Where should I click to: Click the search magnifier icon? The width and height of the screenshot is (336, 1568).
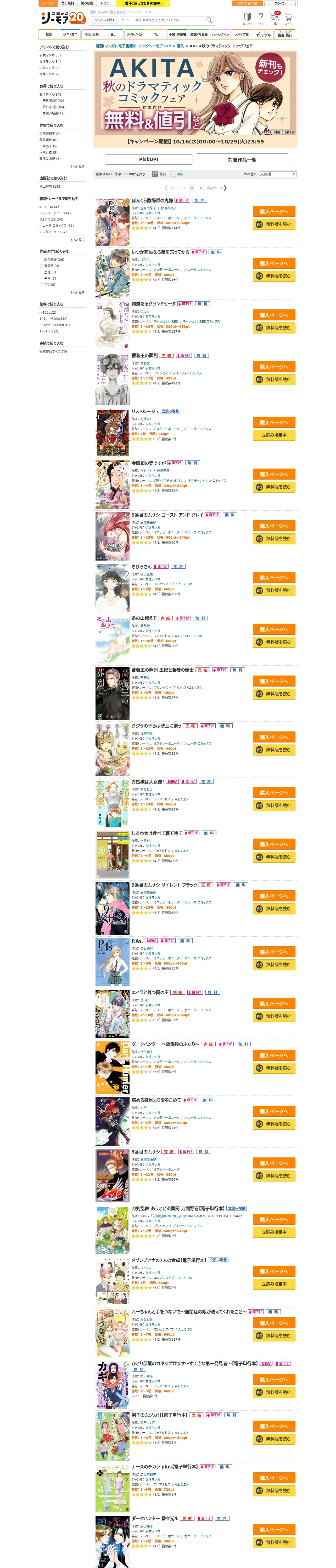209,20
